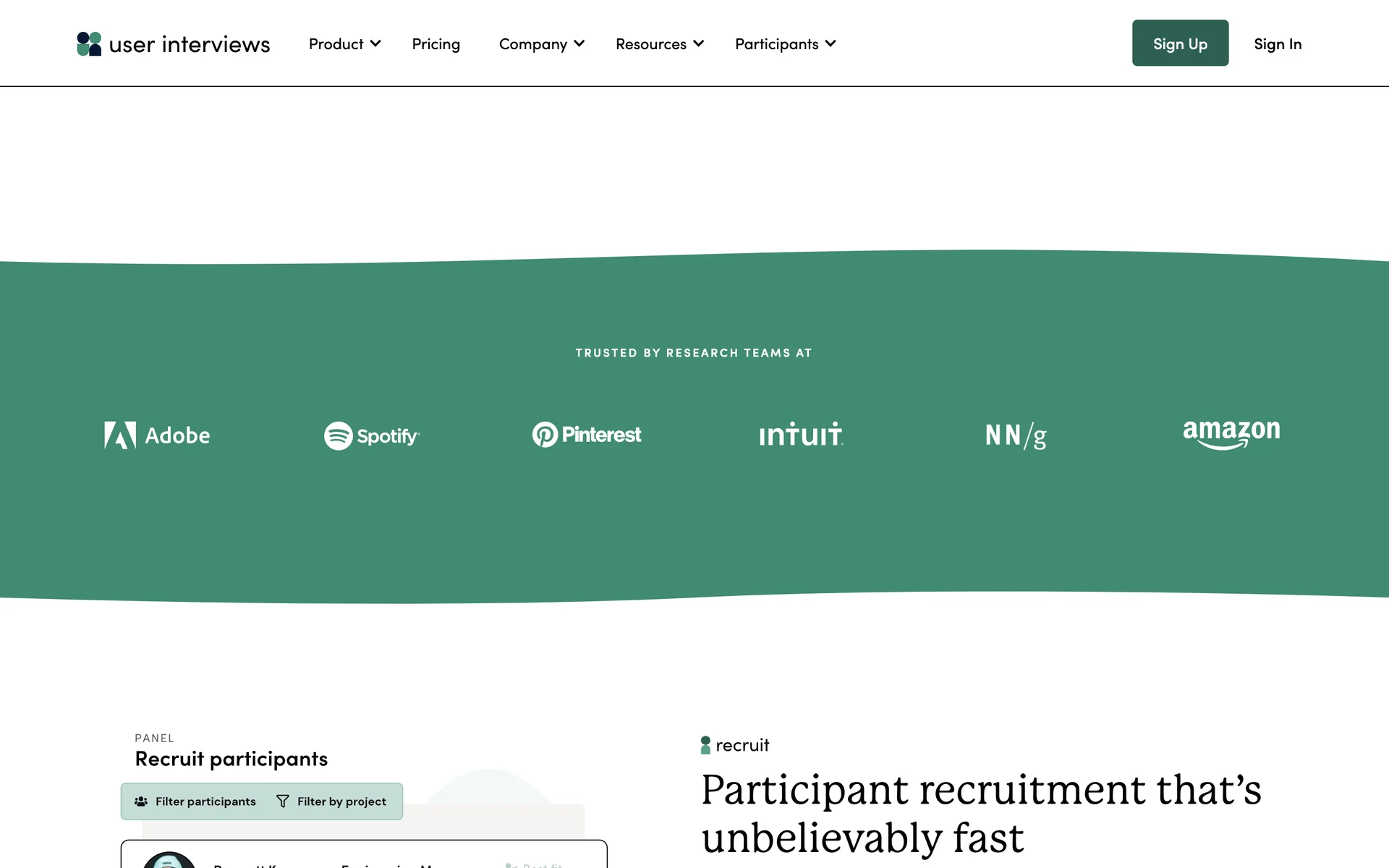Click the Adobe logo
The image size is (1389, 868).
tap(157, 435)
